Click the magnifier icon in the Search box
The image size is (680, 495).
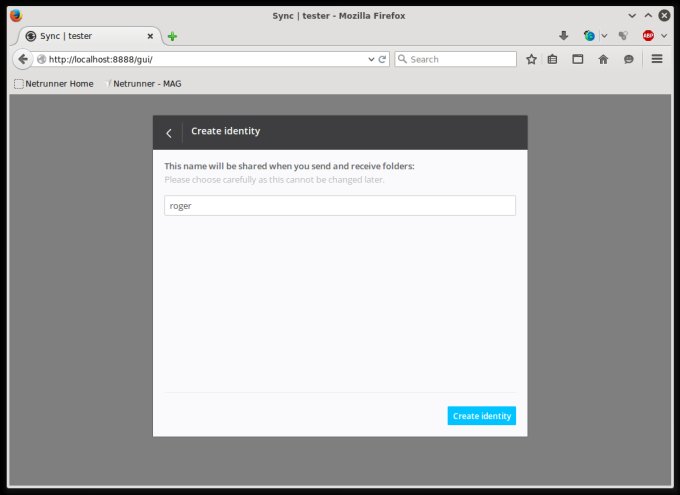click(x=402, y=59)
